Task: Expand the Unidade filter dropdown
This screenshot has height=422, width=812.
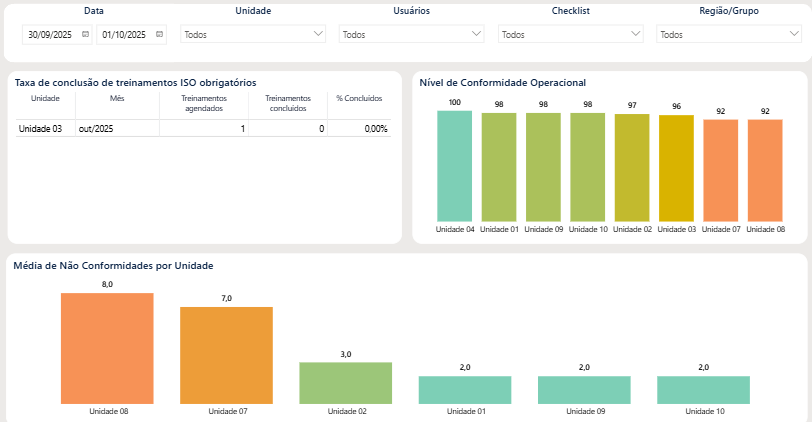Action: pos(253,34)
